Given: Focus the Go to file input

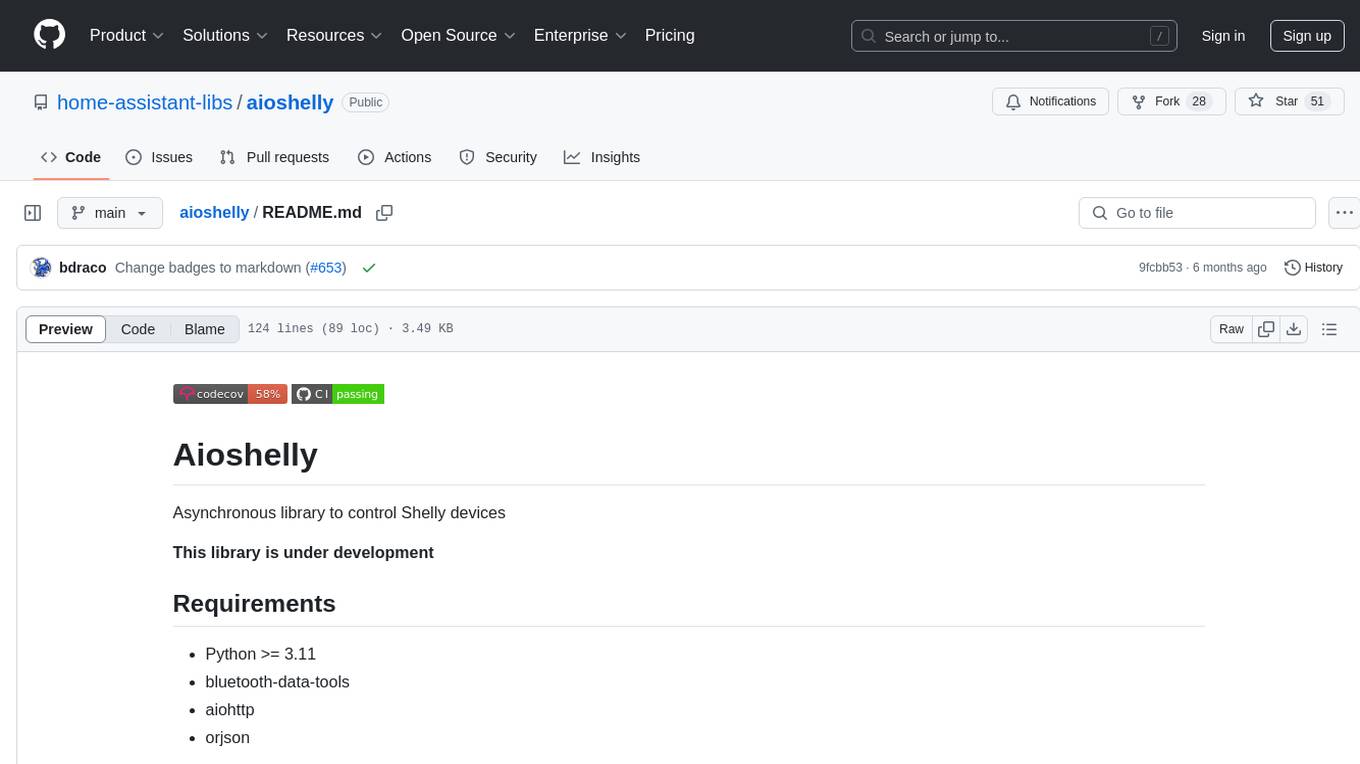Looking at the screenshot, I should (x=1197, y=213).
